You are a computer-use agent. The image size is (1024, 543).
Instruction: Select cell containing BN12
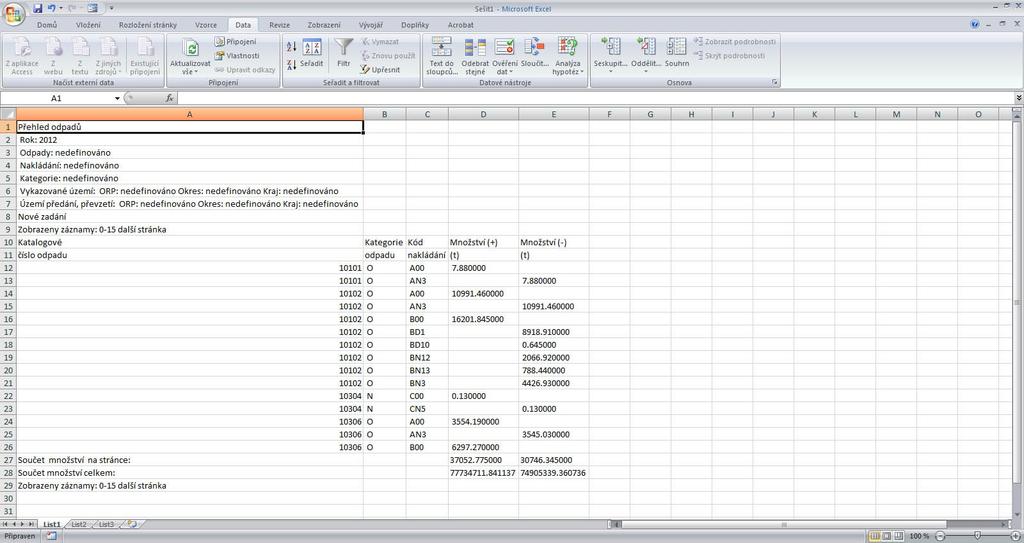point(427,358)
